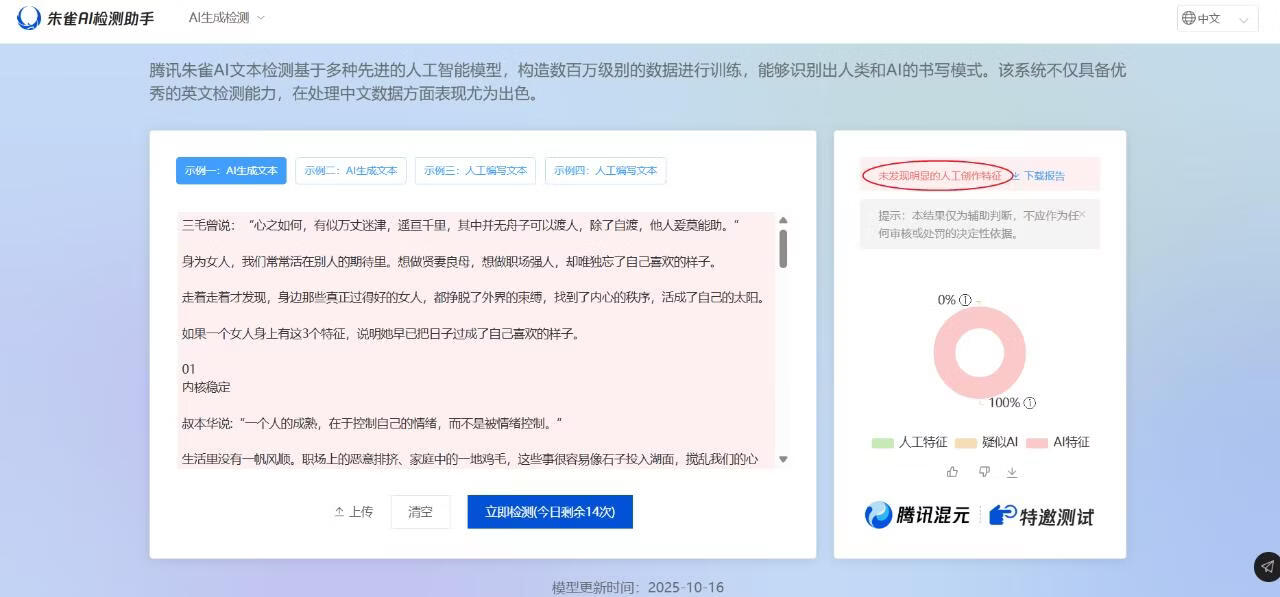
Task: Clear the text with 清空 button
Action: (420, 511)
